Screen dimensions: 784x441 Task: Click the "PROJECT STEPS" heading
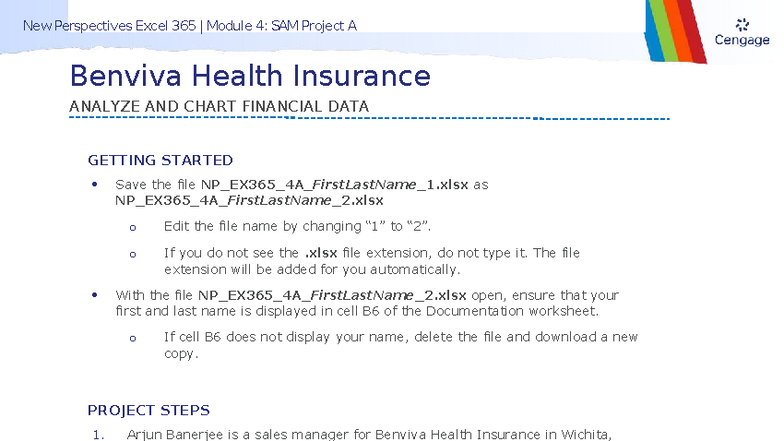pyautogui.click(x=148, y=410)
